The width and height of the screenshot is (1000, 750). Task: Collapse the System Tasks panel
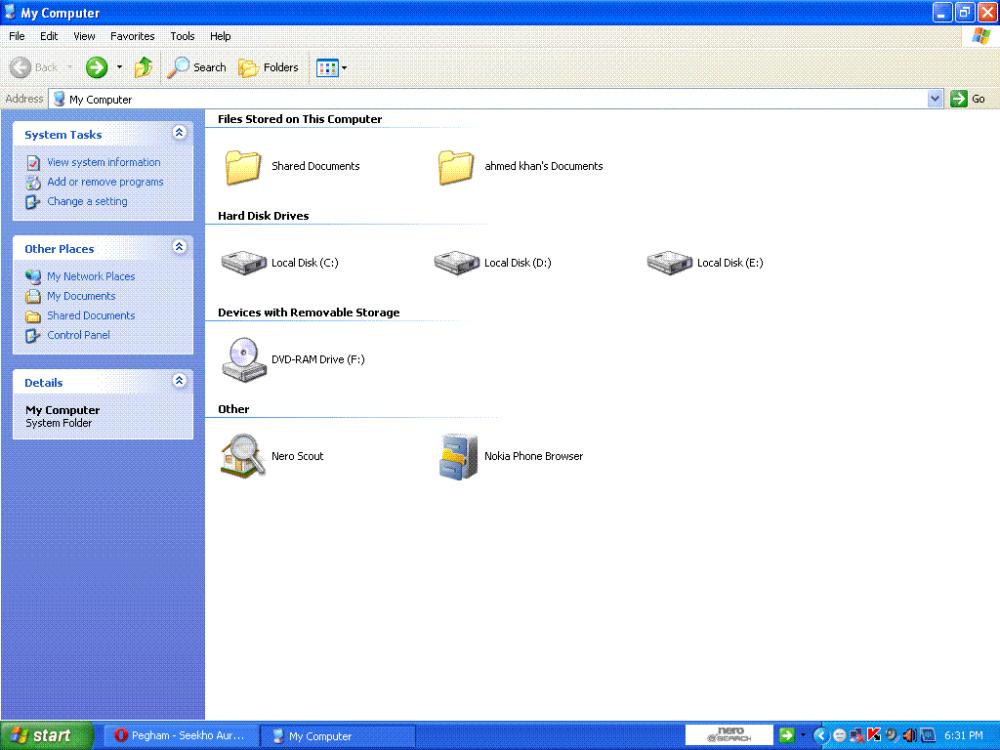[179, 133]
